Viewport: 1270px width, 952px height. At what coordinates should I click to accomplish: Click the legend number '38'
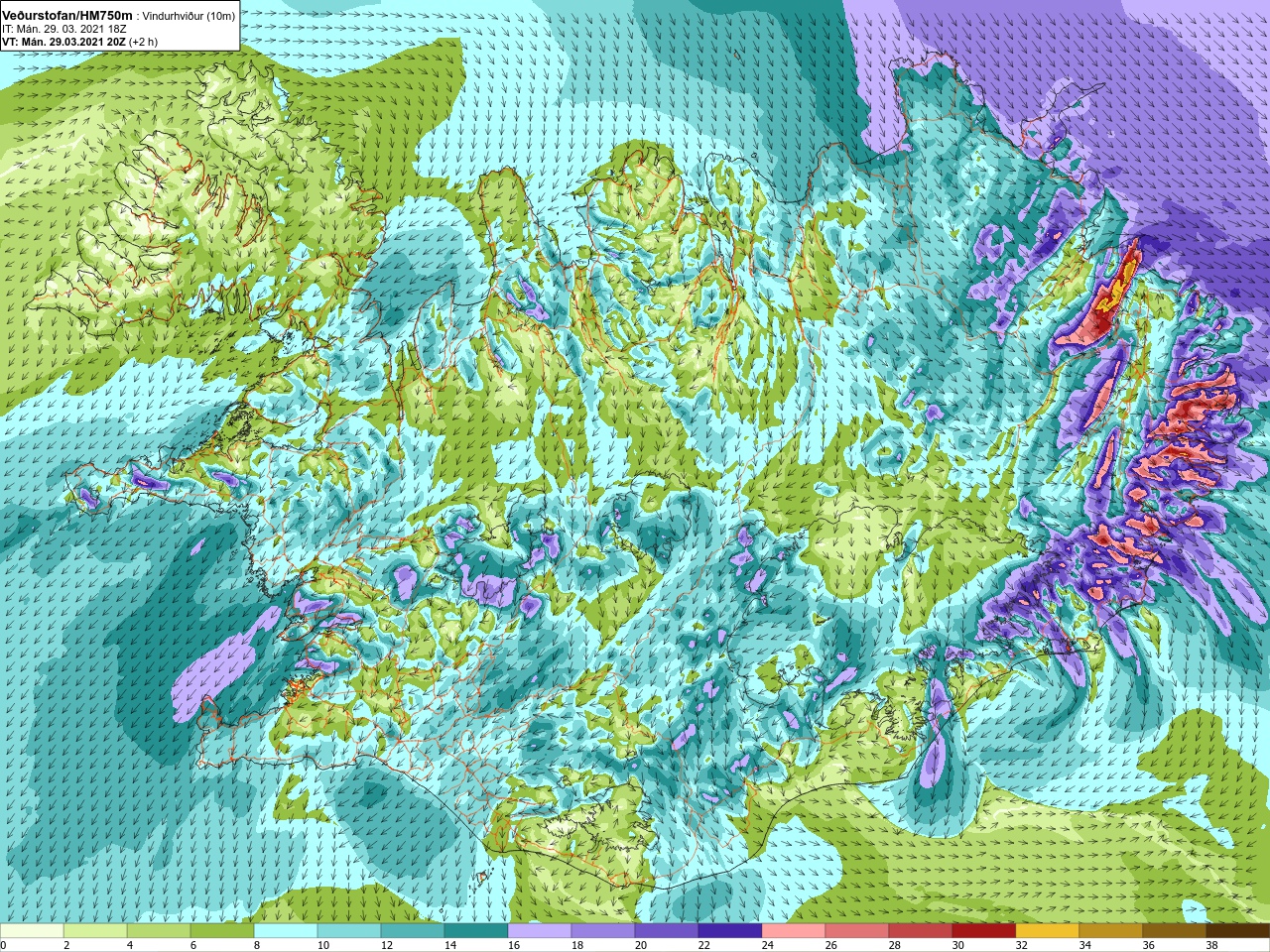click(1211, 946)
